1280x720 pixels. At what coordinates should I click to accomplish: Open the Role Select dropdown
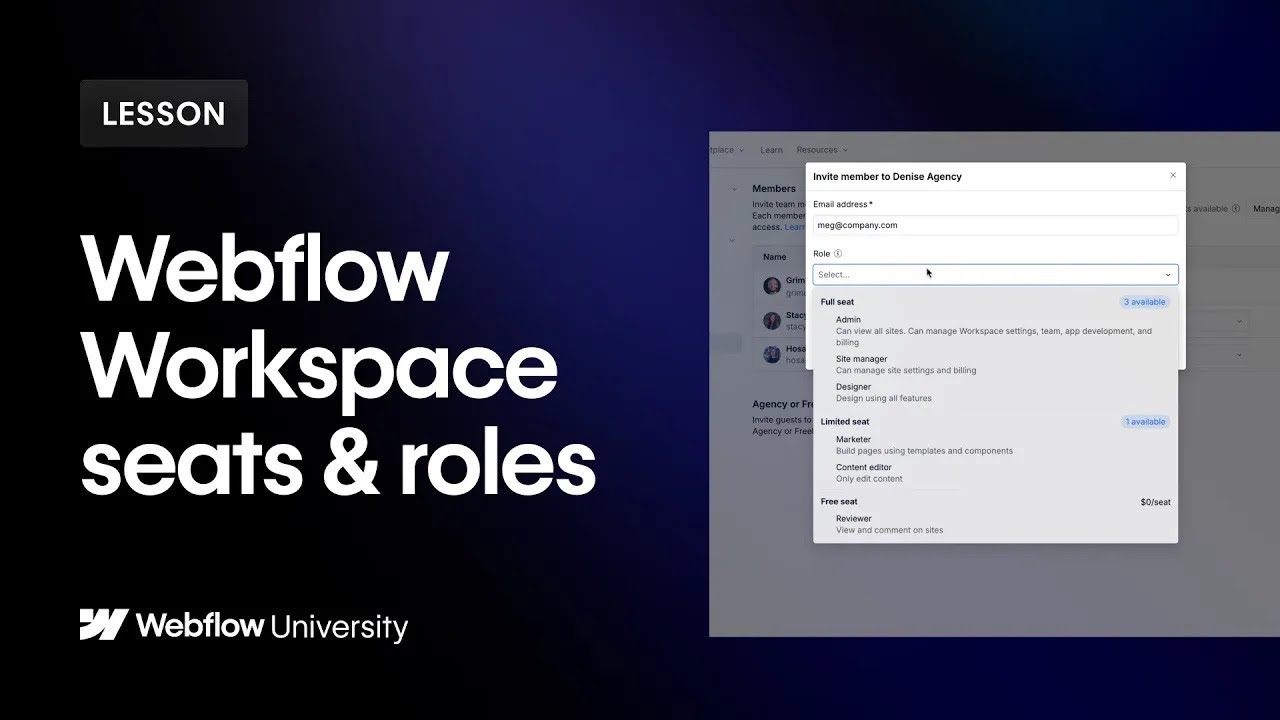[995, 274]
